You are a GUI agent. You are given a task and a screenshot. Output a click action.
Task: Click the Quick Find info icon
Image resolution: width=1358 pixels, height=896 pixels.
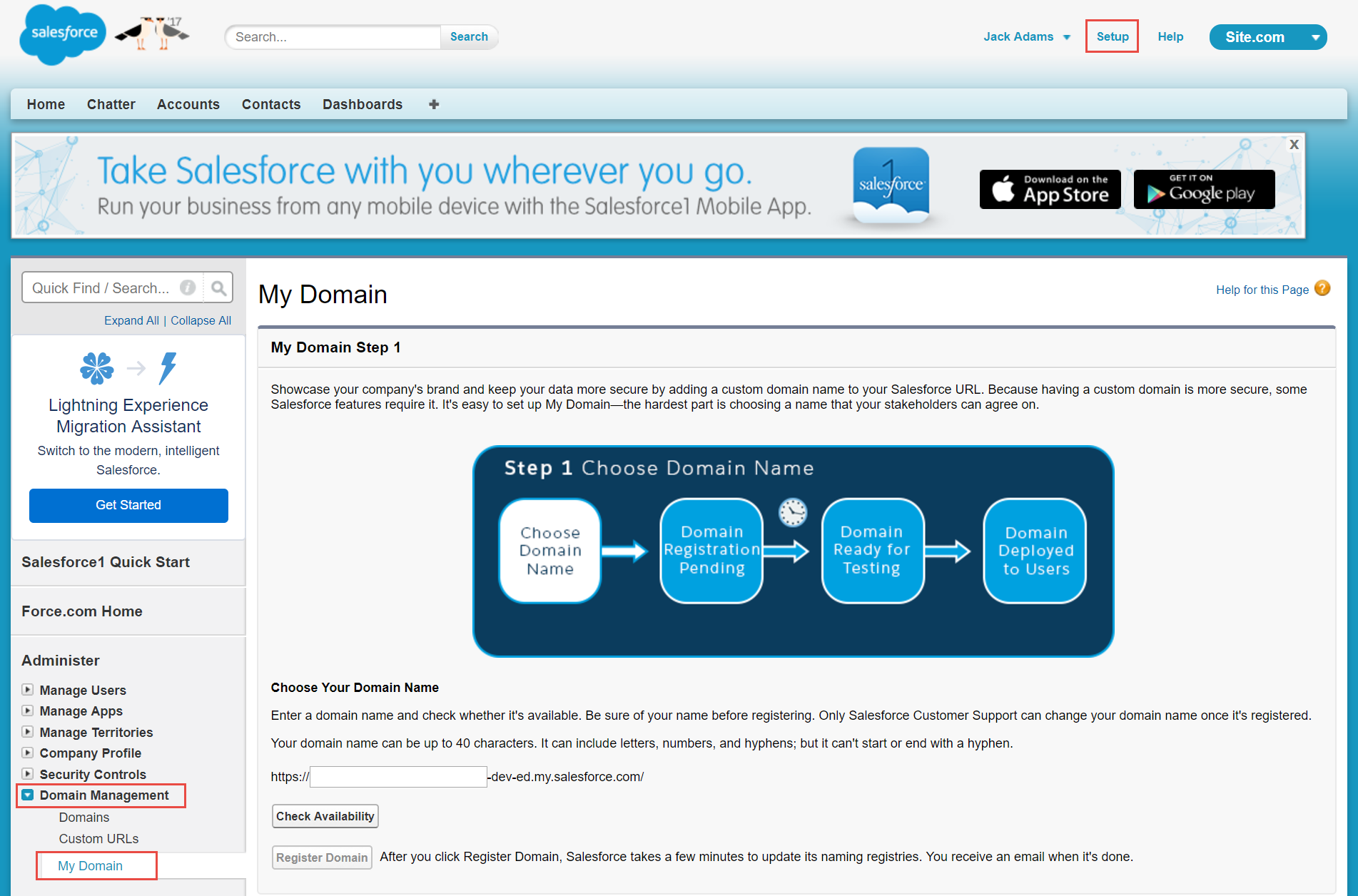pos(188,287)
